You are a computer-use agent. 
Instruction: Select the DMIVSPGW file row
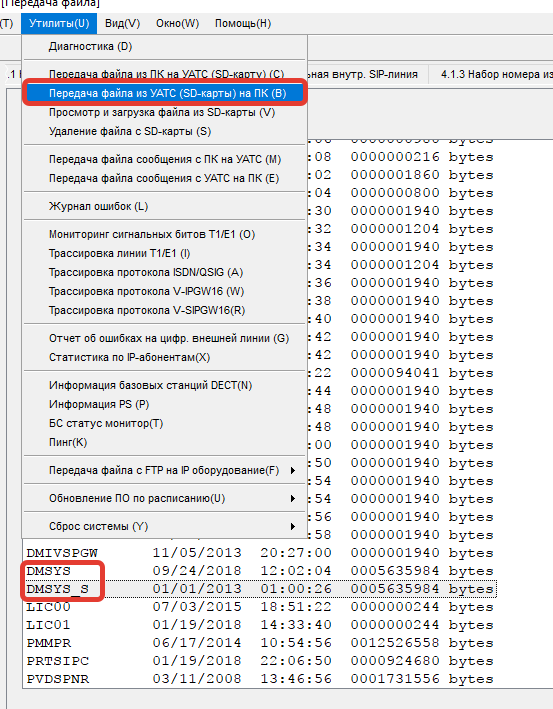(x=260, y=553)
